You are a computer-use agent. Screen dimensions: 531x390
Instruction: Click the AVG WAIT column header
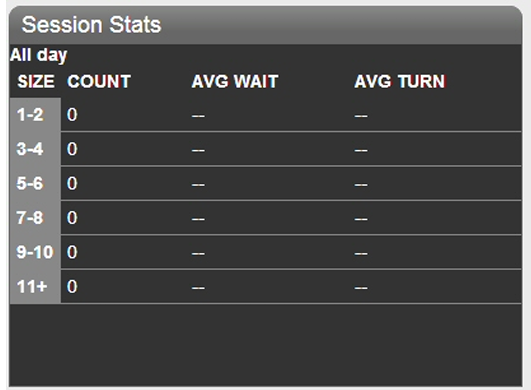(235, 82)
